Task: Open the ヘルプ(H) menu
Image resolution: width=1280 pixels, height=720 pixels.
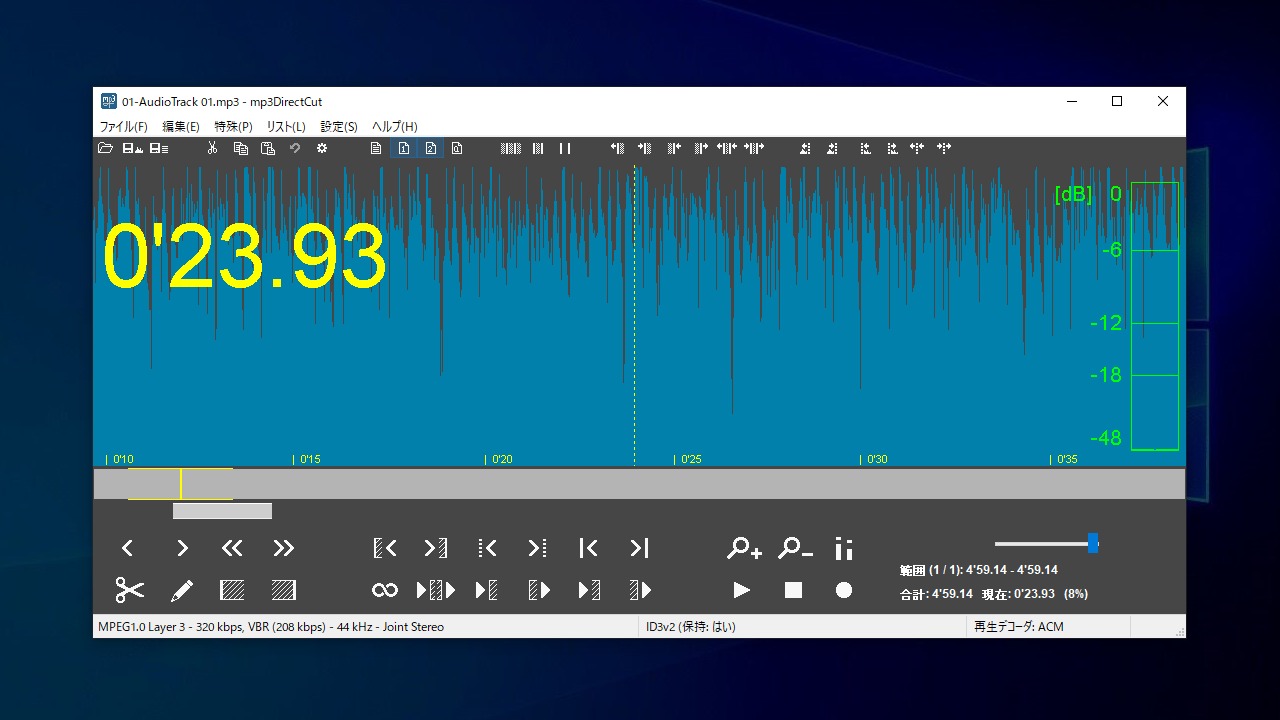Action: tap(395, 127)
